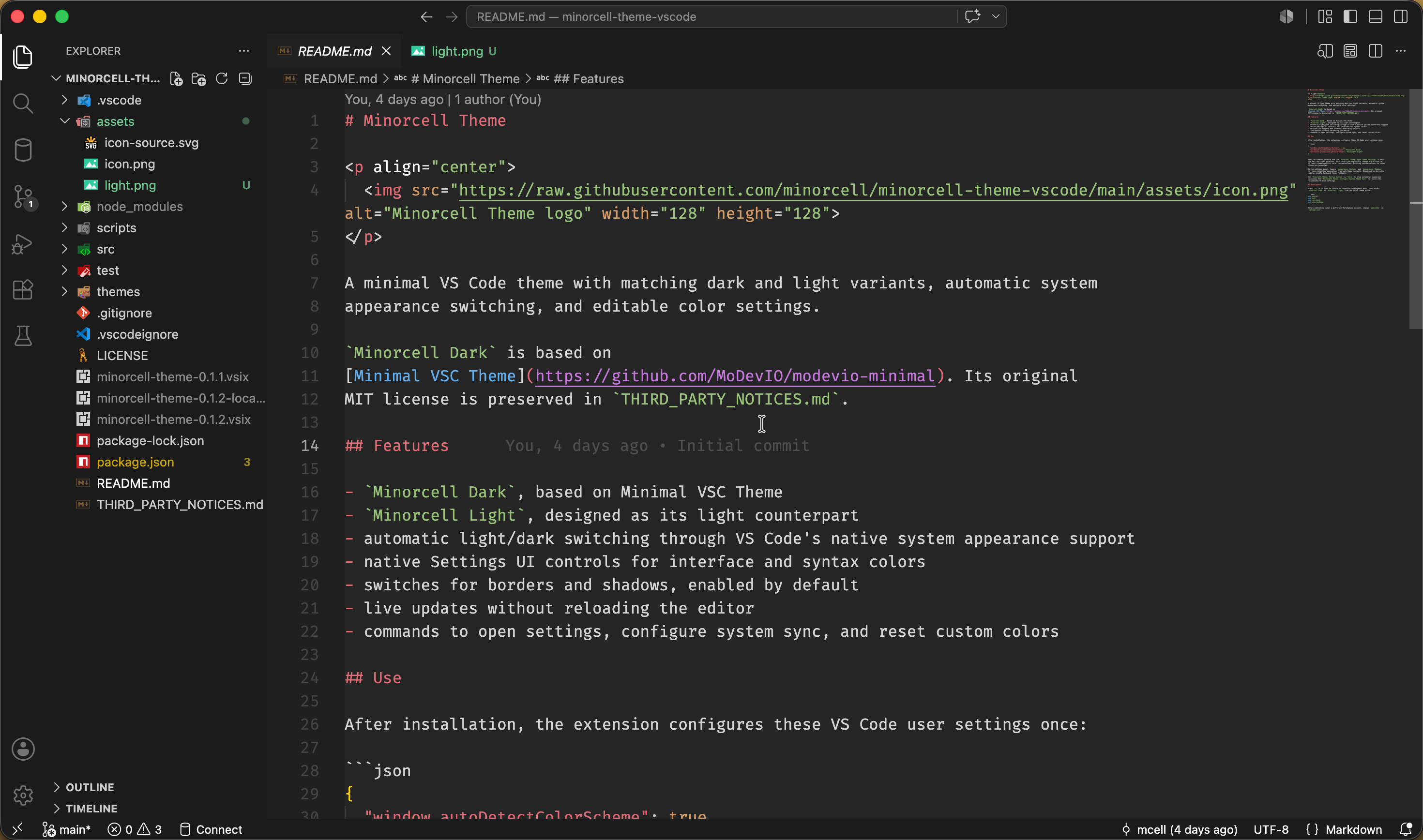This screenshot has height=840, width=1423.
Task: Click the editor minimap
Action: tap(1356, 150)
